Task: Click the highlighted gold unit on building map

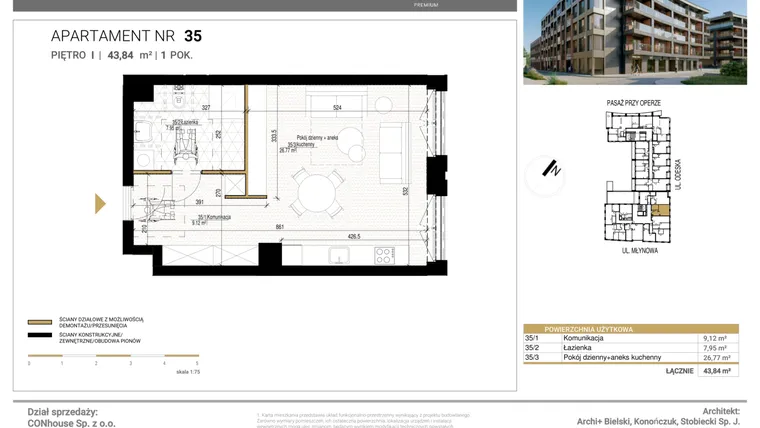Action: click(x=660, y=210)
